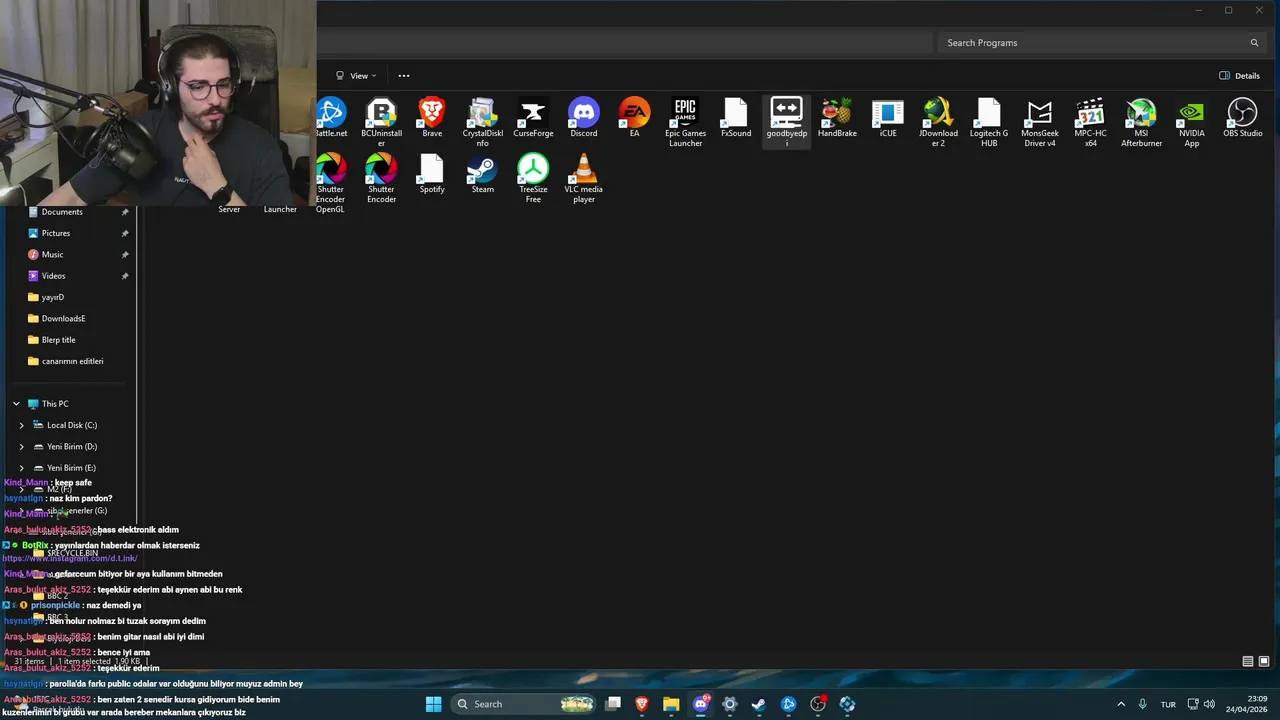
Task: Open the MSI Afterburner shortcut
Action: tap(1141, 122)
